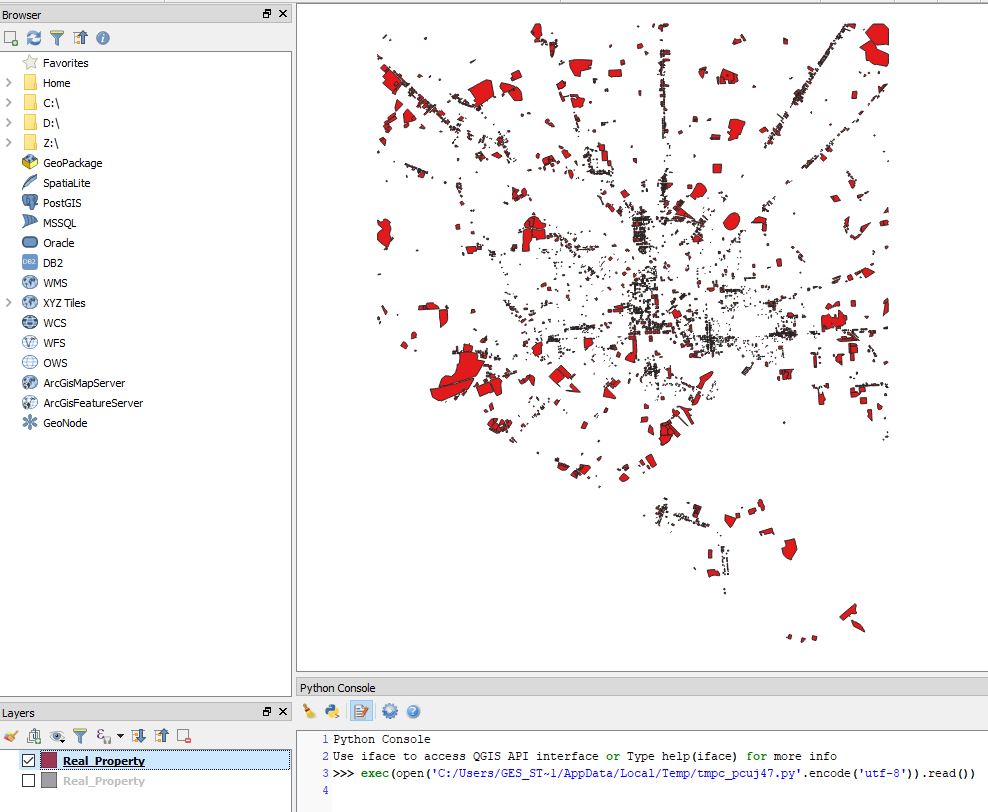The image size is (988, 812).
Task: Select the bold Real_Property layer name
Action: (104, 760)
